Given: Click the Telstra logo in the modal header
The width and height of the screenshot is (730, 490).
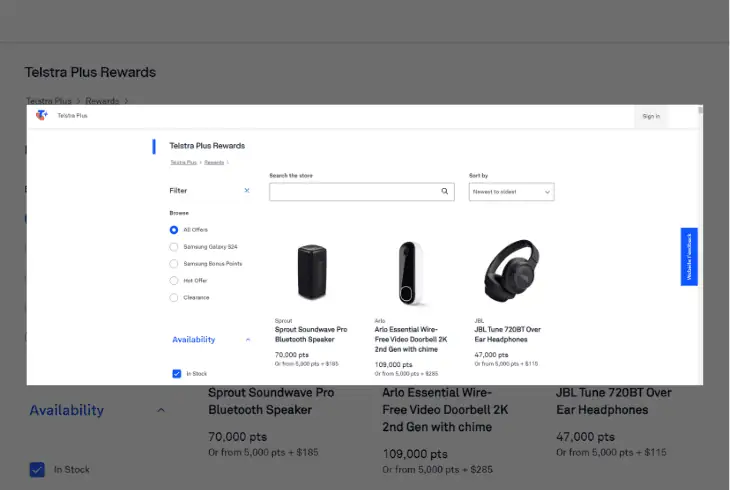Looking at the screenshot, I should pyautogui.click(x=42, y=115).
